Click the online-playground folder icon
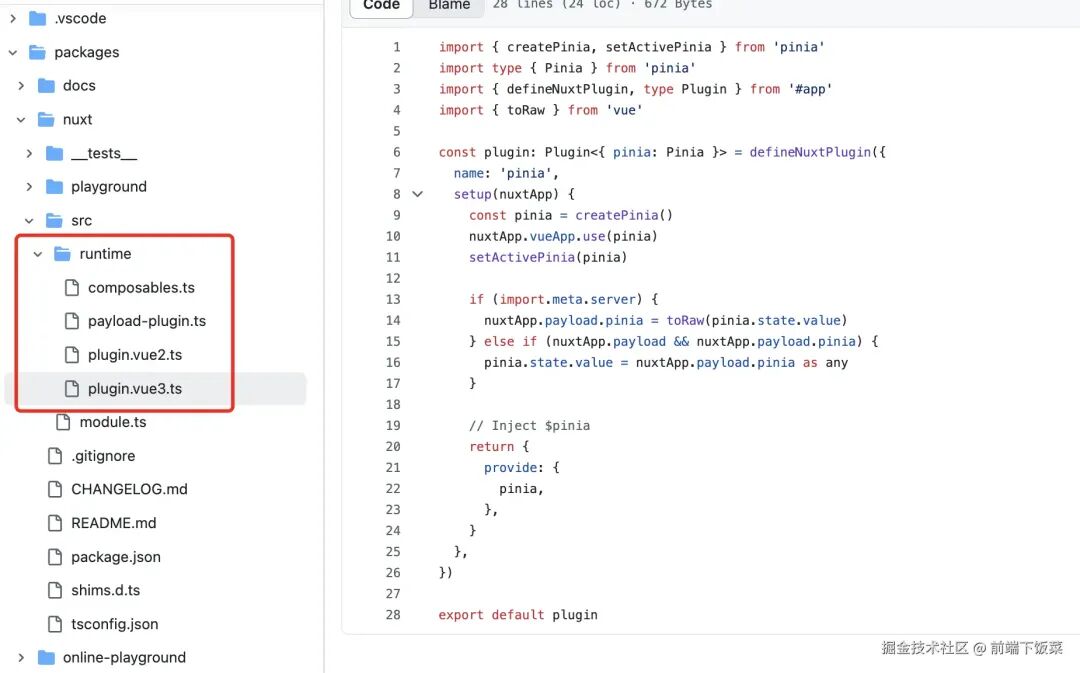 pos(46,658)
